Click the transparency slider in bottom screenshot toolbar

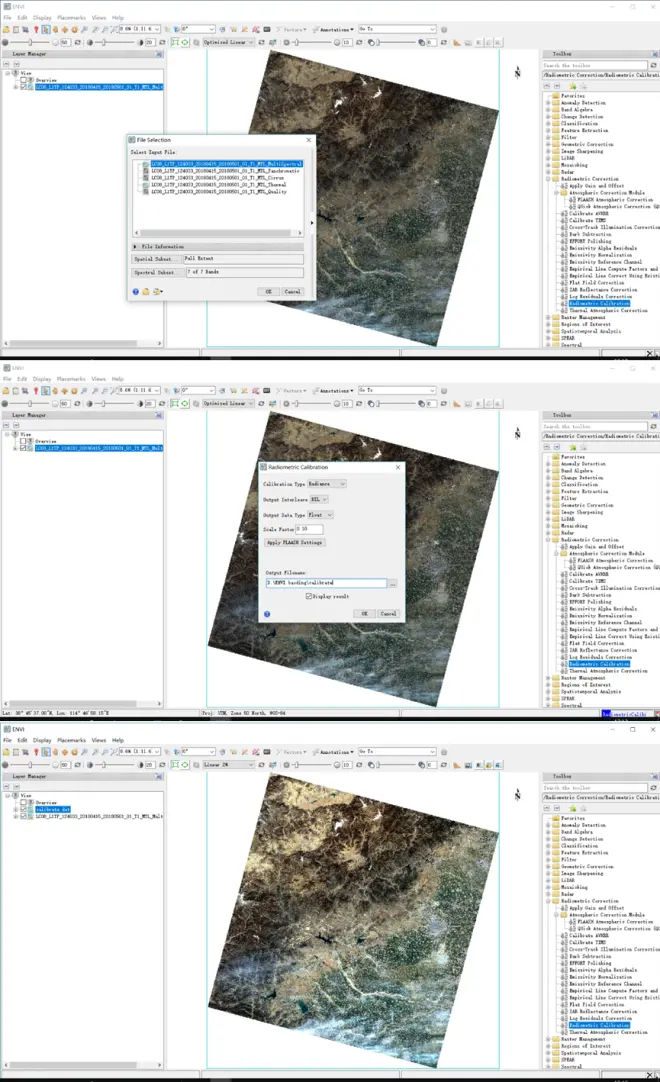[397, 765]
